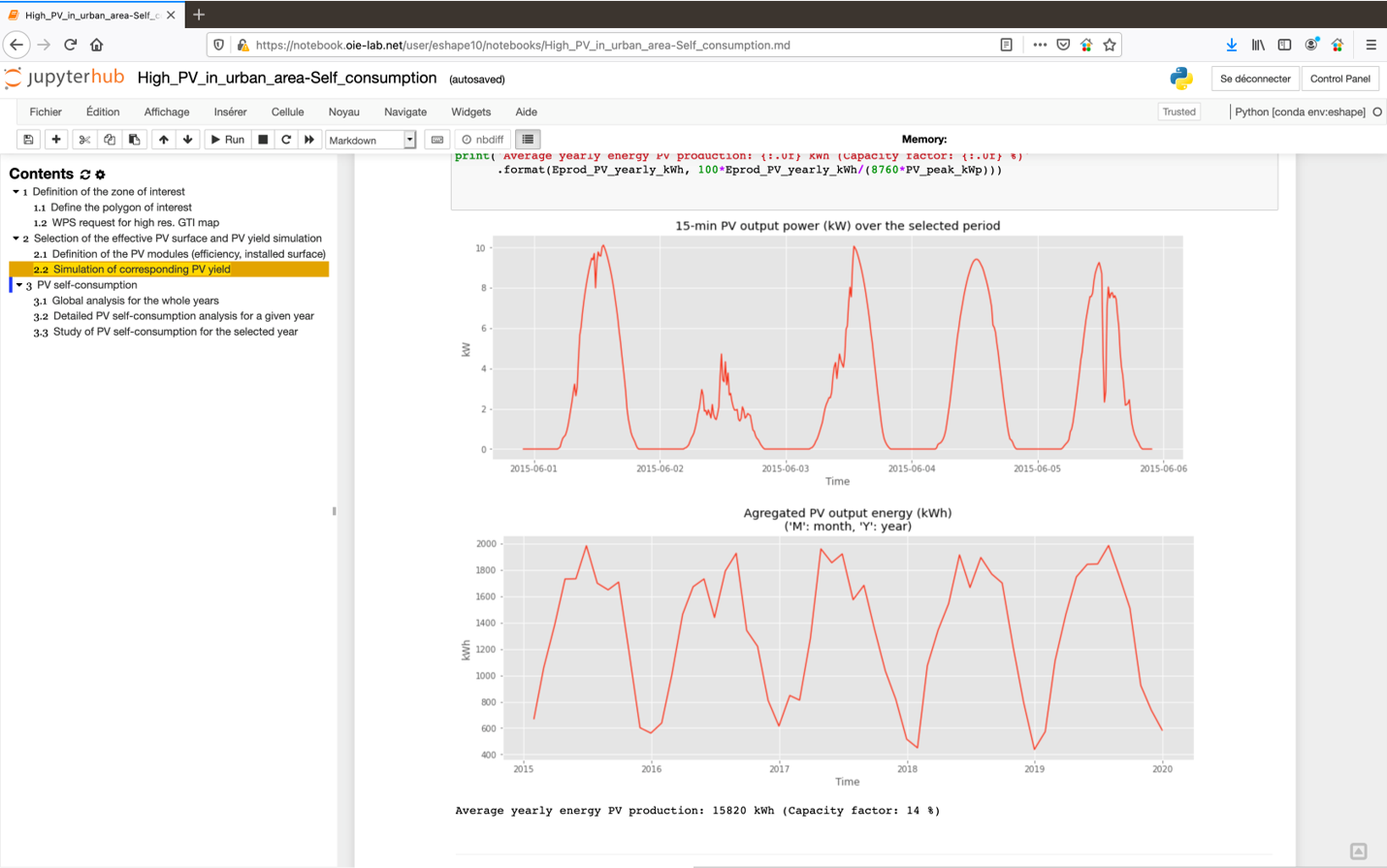Save the notebook using the save icon
Viewport: 1387px width, 868px height.
(28, 139)
